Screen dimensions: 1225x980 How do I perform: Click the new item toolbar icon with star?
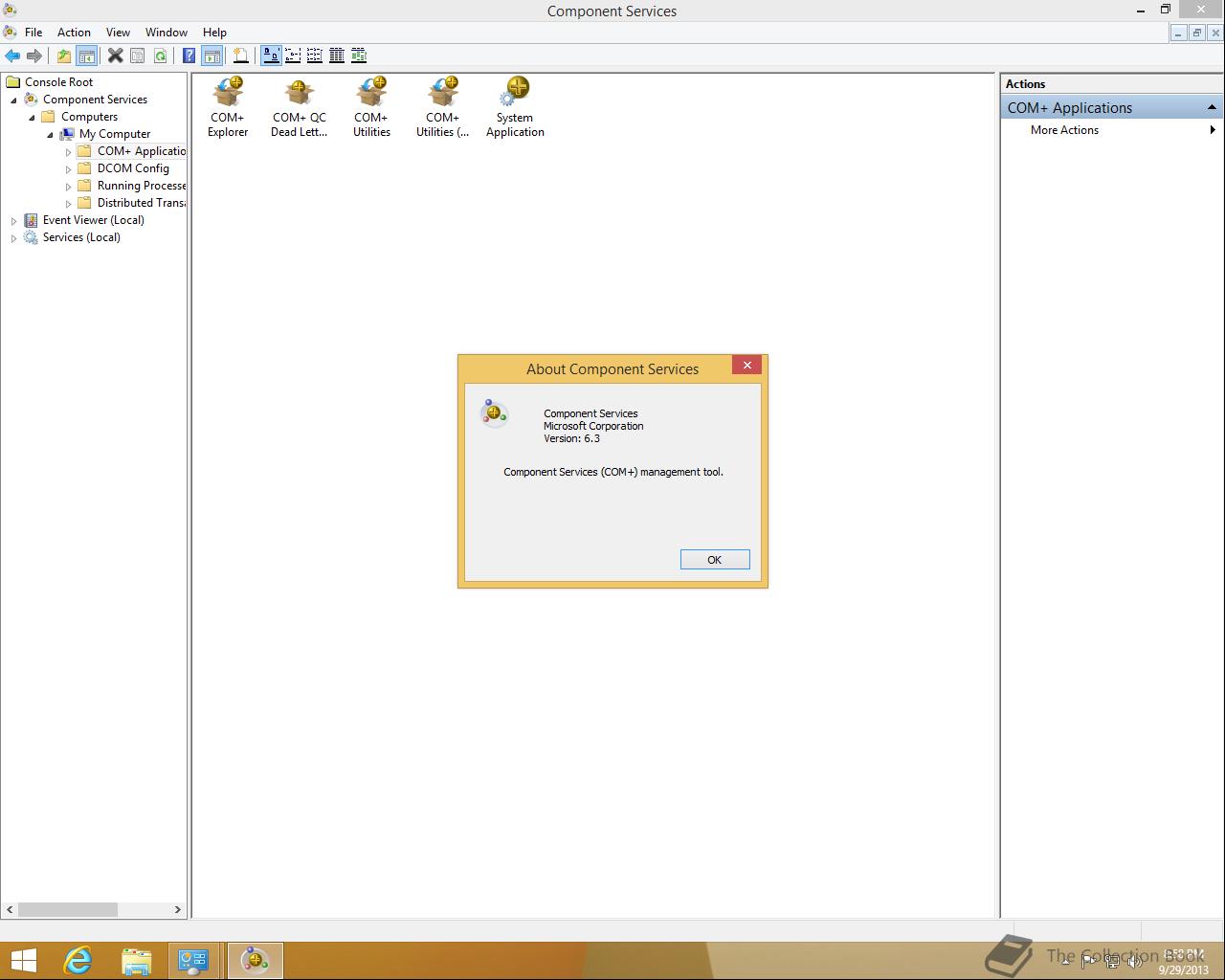click(x=240, y=56)
